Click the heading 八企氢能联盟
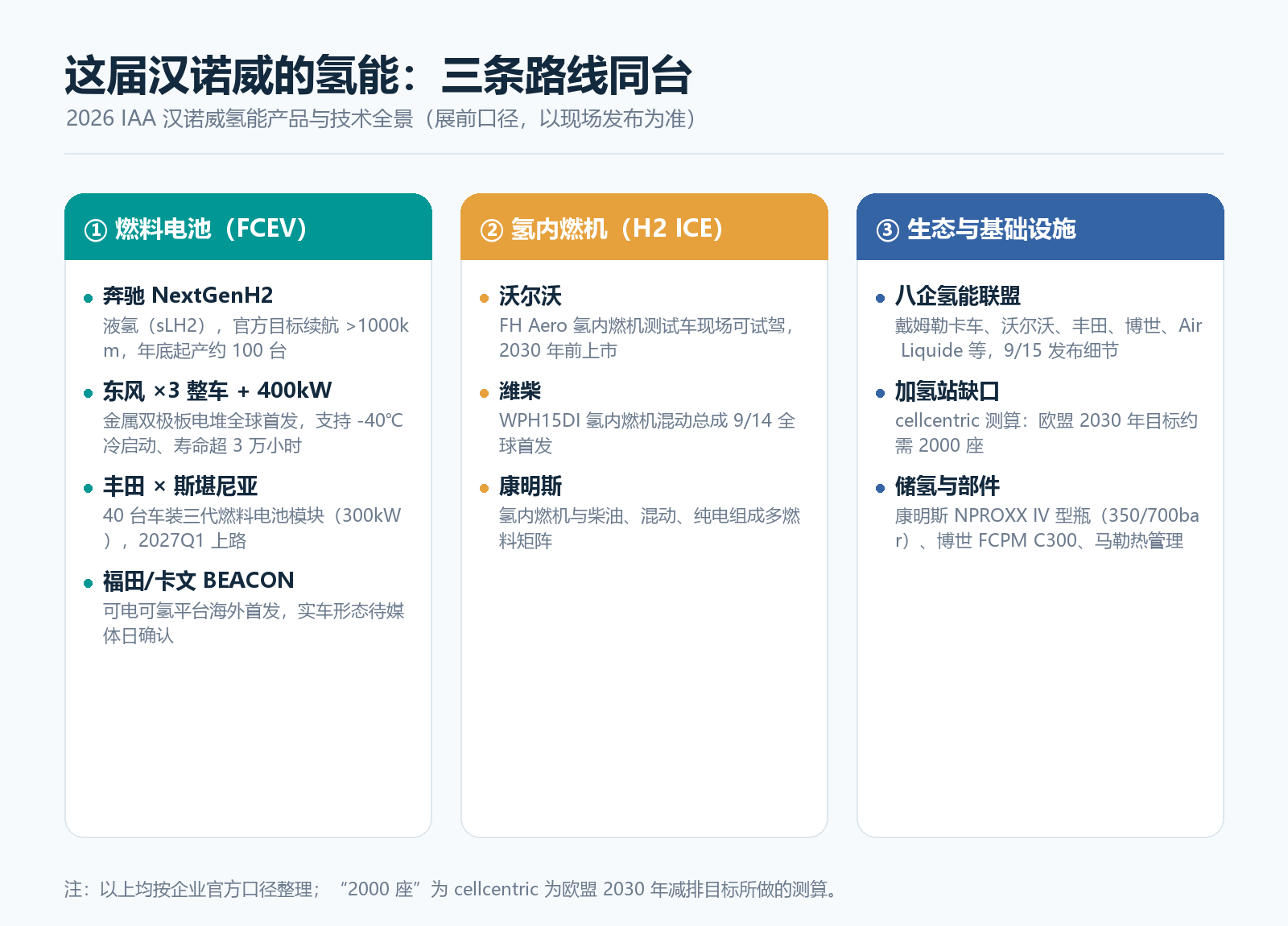This screenshot has height=926, width=1288. click(x=957, y=296)
